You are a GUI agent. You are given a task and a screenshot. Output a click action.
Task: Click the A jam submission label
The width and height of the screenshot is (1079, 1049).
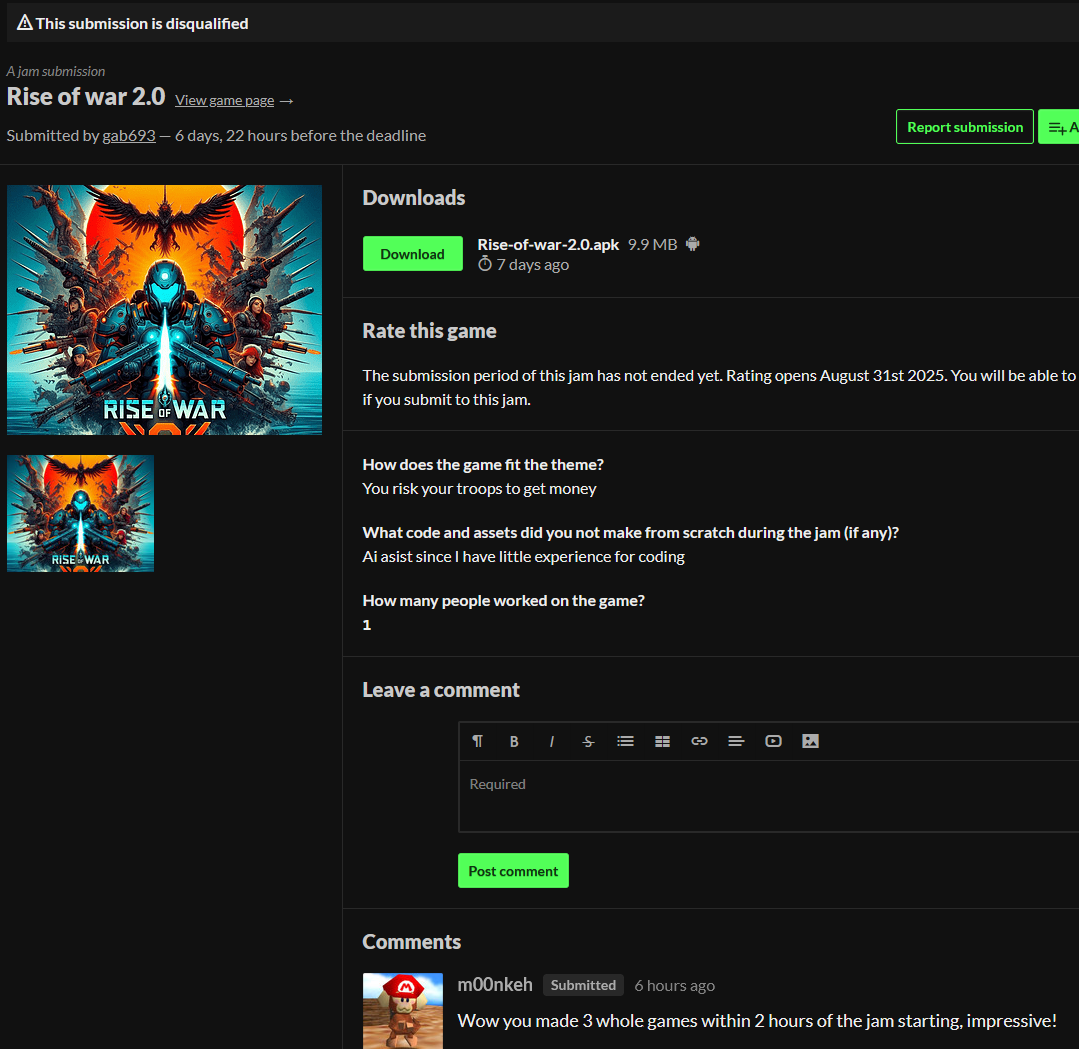56,72
